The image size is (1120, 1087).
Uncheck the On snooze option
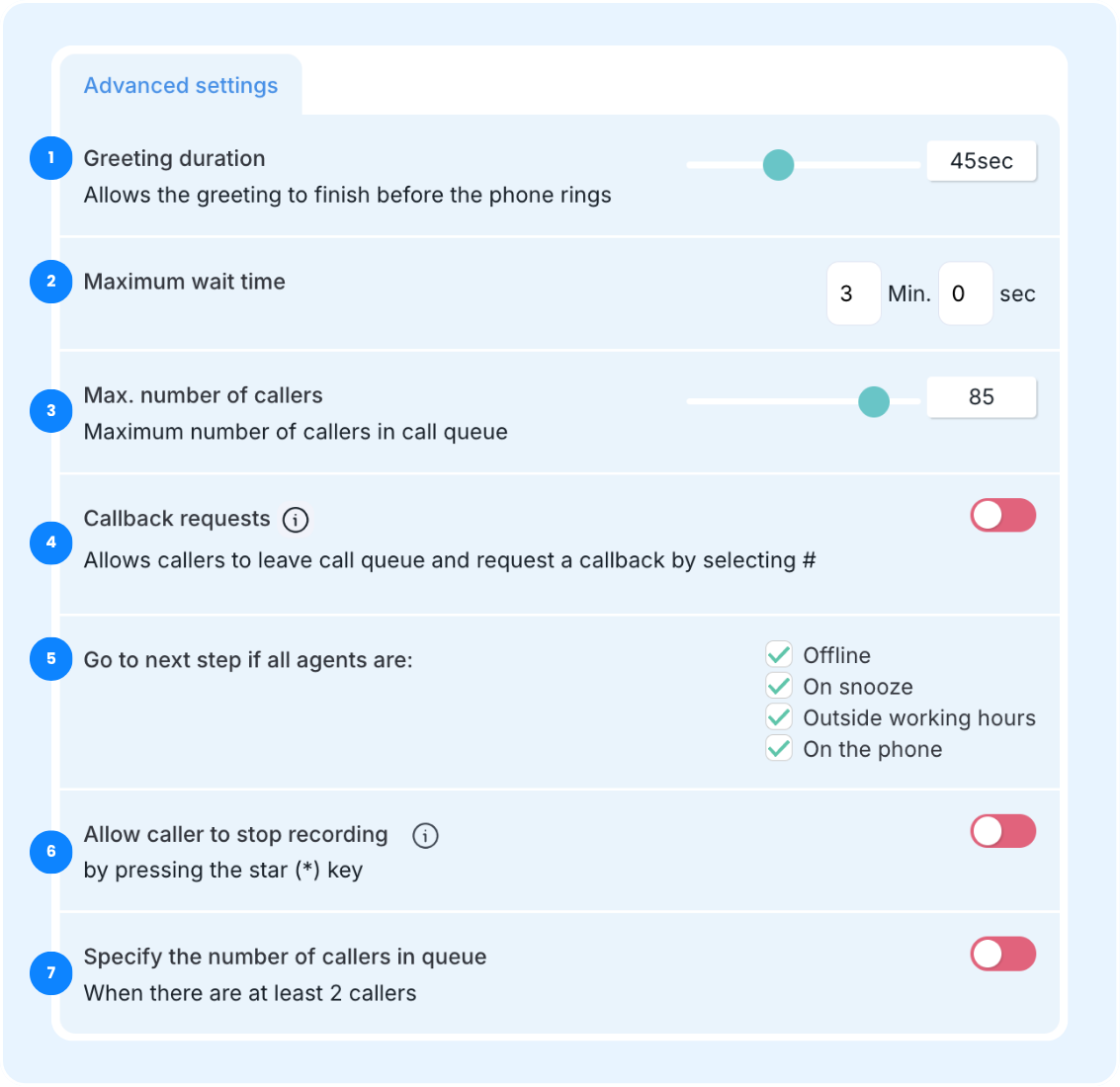pyautogui.click(x=779, y=686)
